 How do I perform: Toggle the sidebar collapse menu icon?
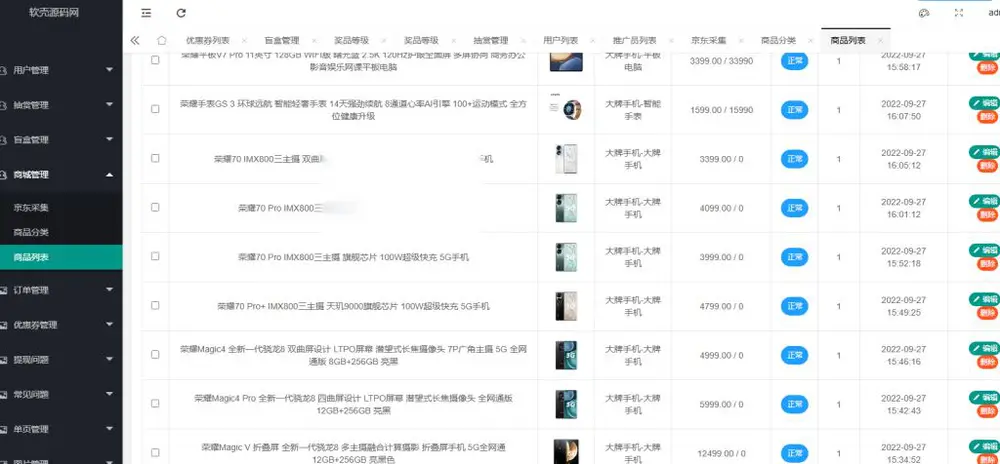coord(146,13)
